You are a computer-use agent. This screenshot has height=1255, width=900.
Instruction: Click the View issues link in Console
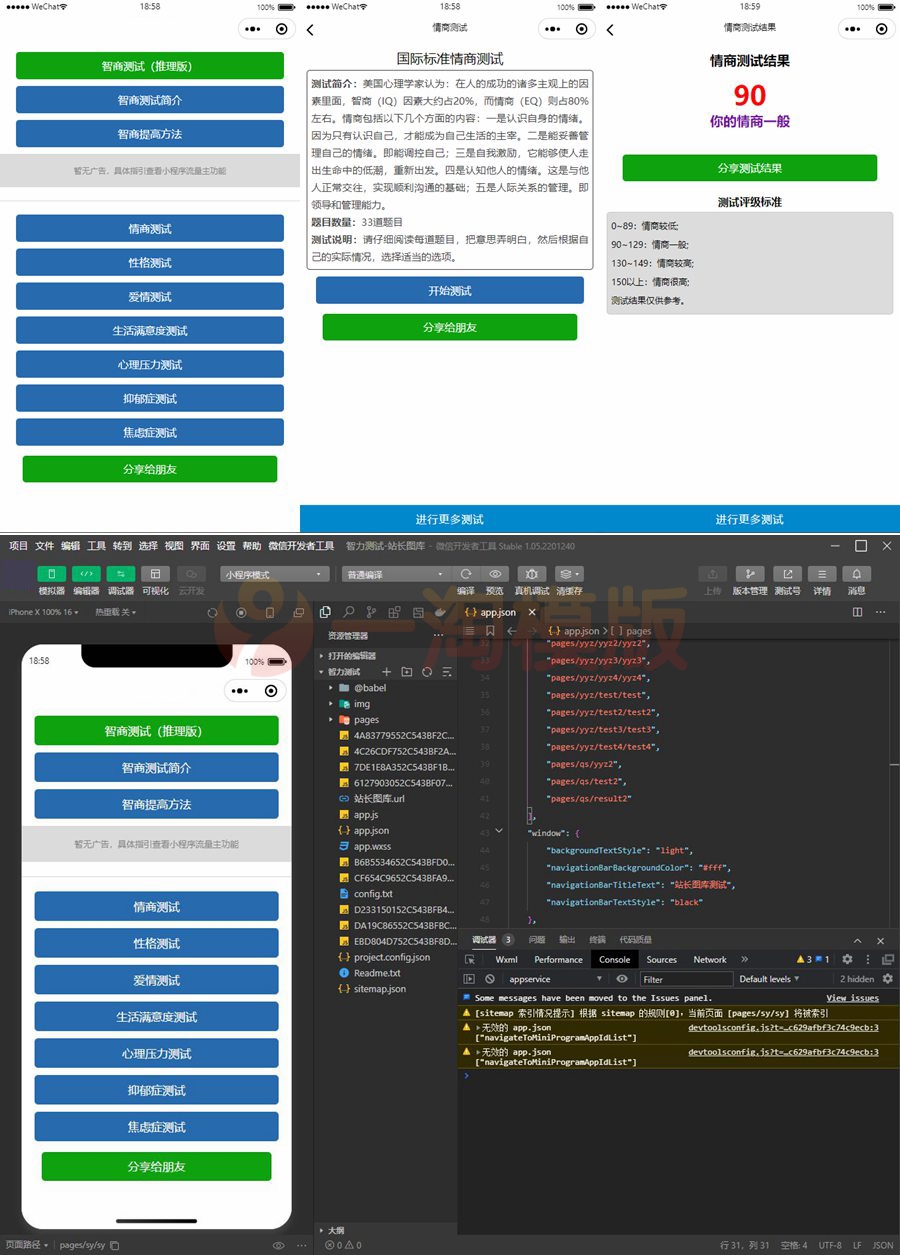[x=853, y=998]
